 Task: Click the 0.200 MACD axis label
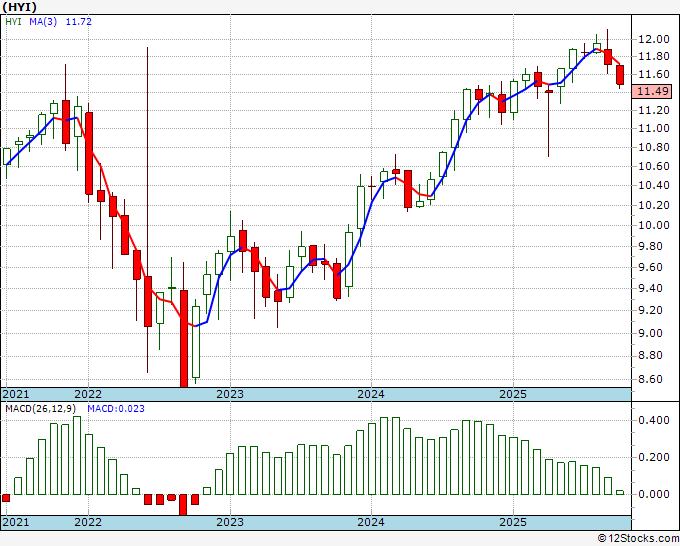[x=654, y=458]
